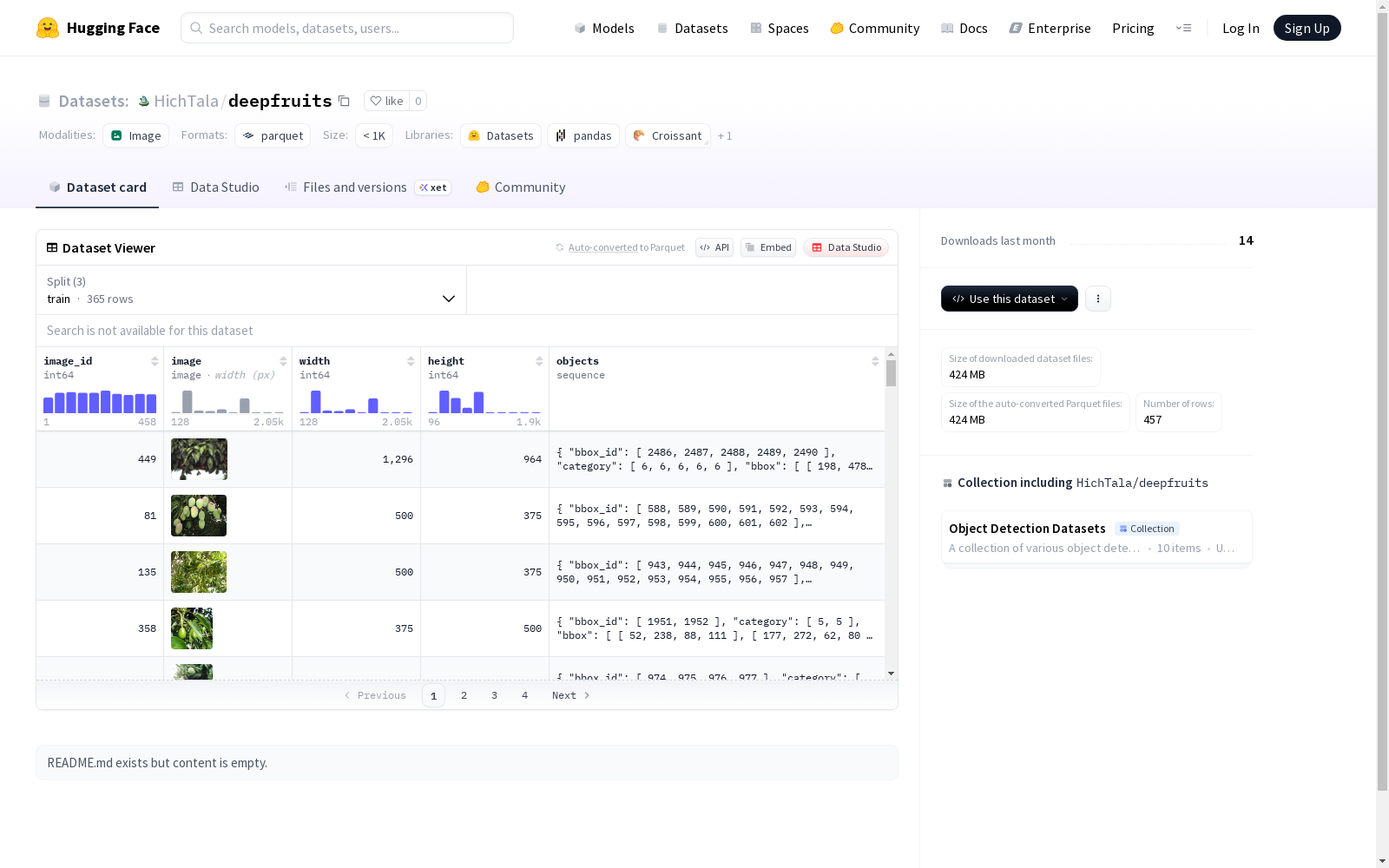The width and height of the screenshot is (1389, 868).
Task: Click the Next page button
Action: tap(571, 695)
